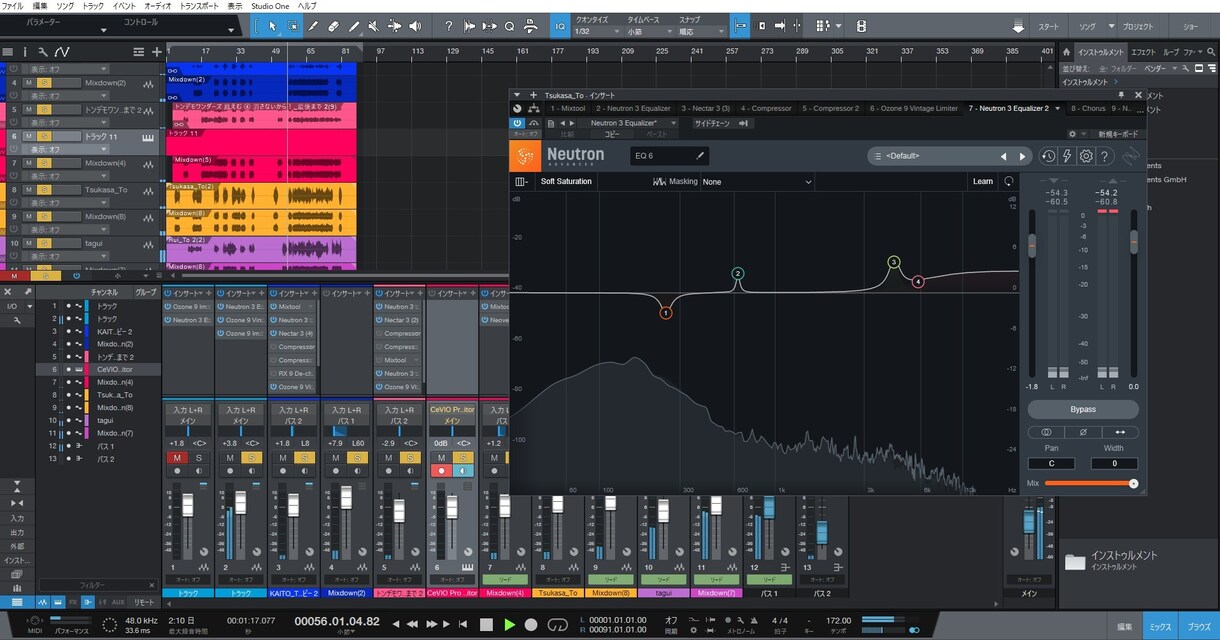Mute track 4 Mixdown(2)

tap(29, 83)
